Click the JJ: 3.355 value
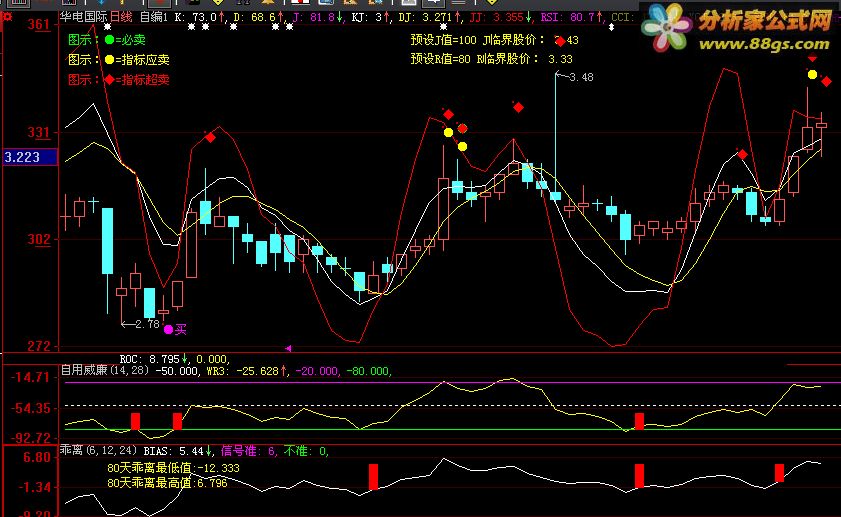Screen dimensions: 841x517 (500, 17)
